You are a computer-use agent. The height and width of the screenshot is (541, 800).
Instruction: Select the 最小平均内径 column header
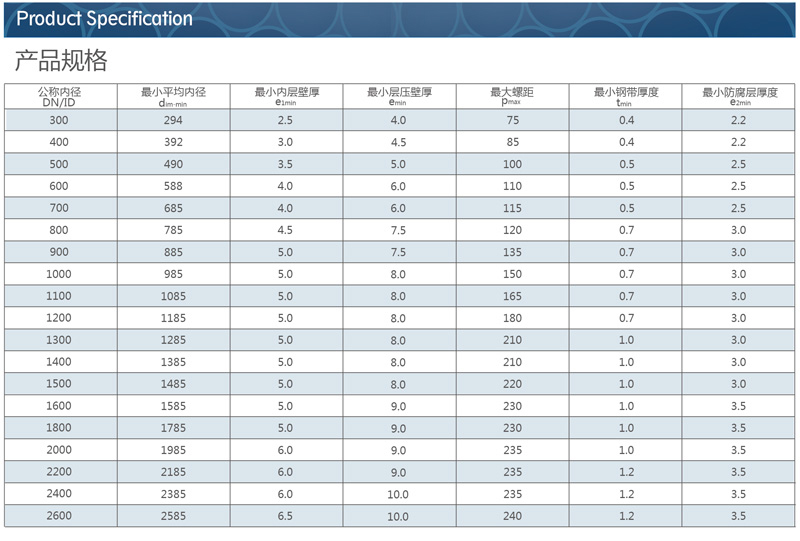coord(174,96)
